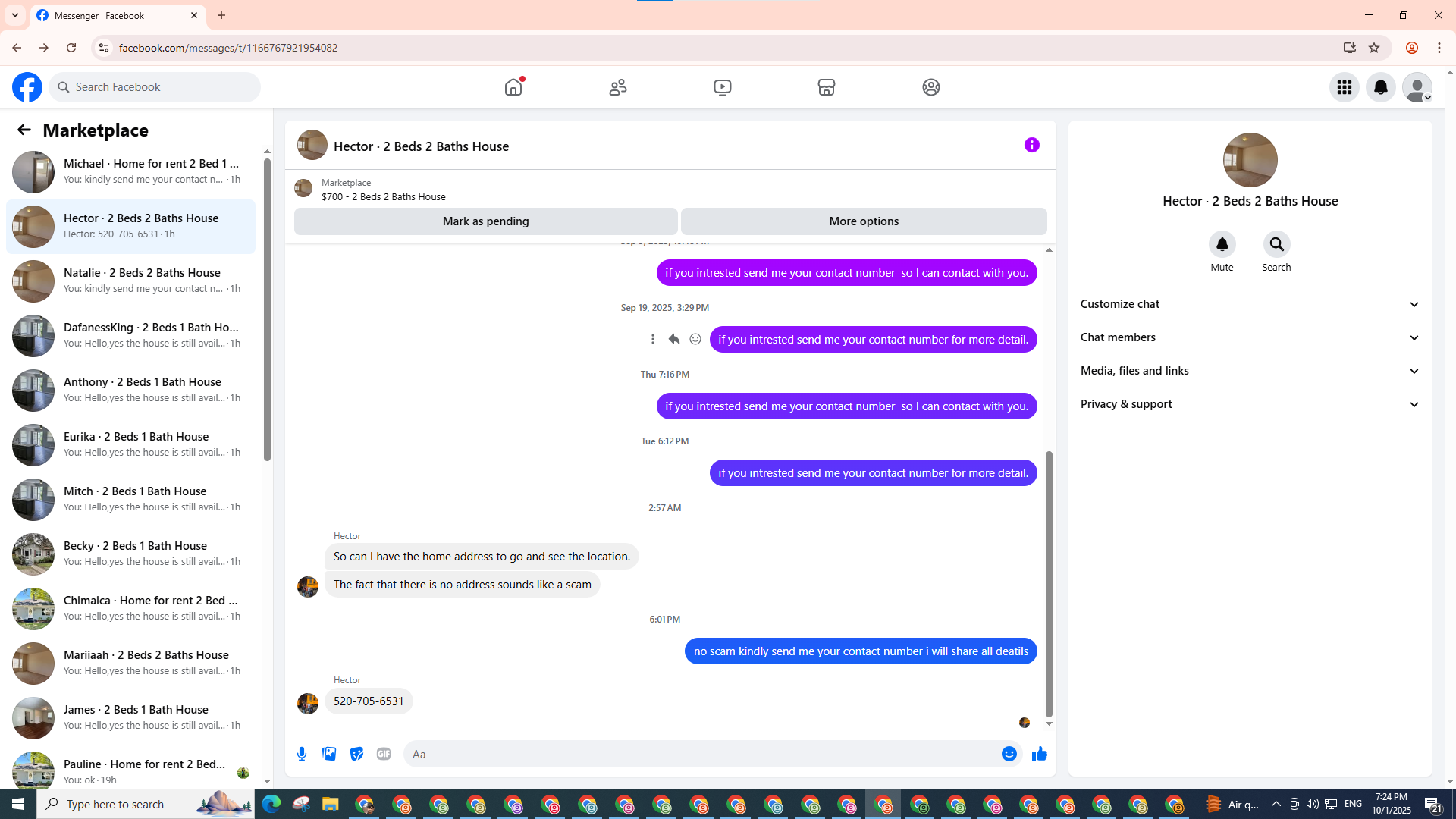Go back from Marketplace chats list
Image resolution: width=1456 pixels, height=819 pixels.
pyautogui.click(x=24, y=130)
